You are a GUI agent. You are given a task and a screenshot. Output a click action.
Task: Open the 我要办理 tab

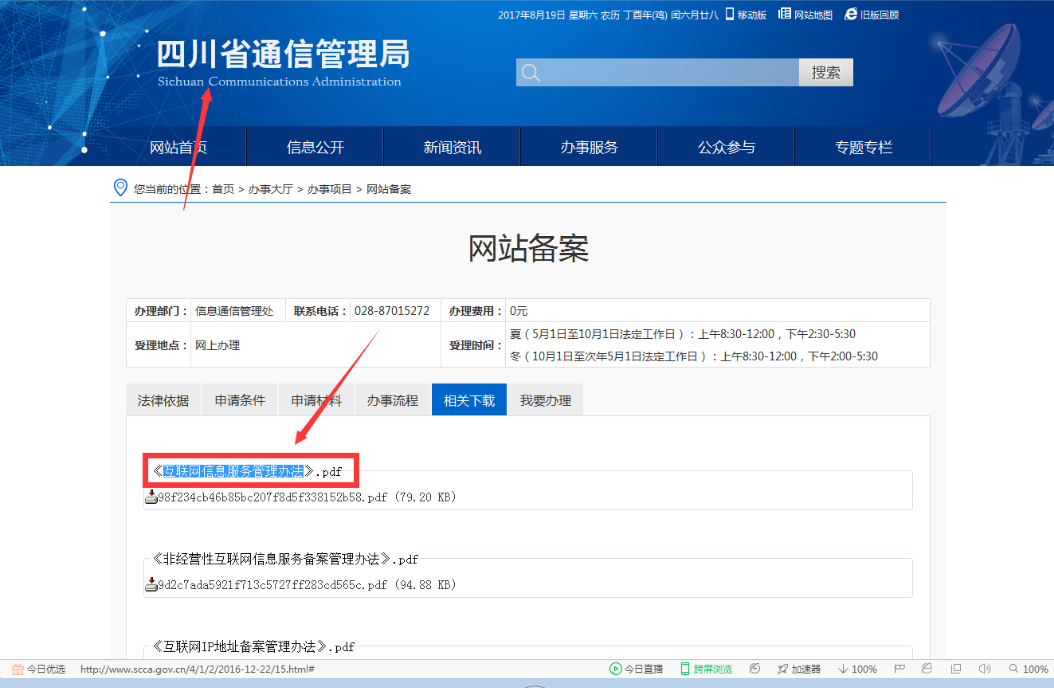click(545, 400)
